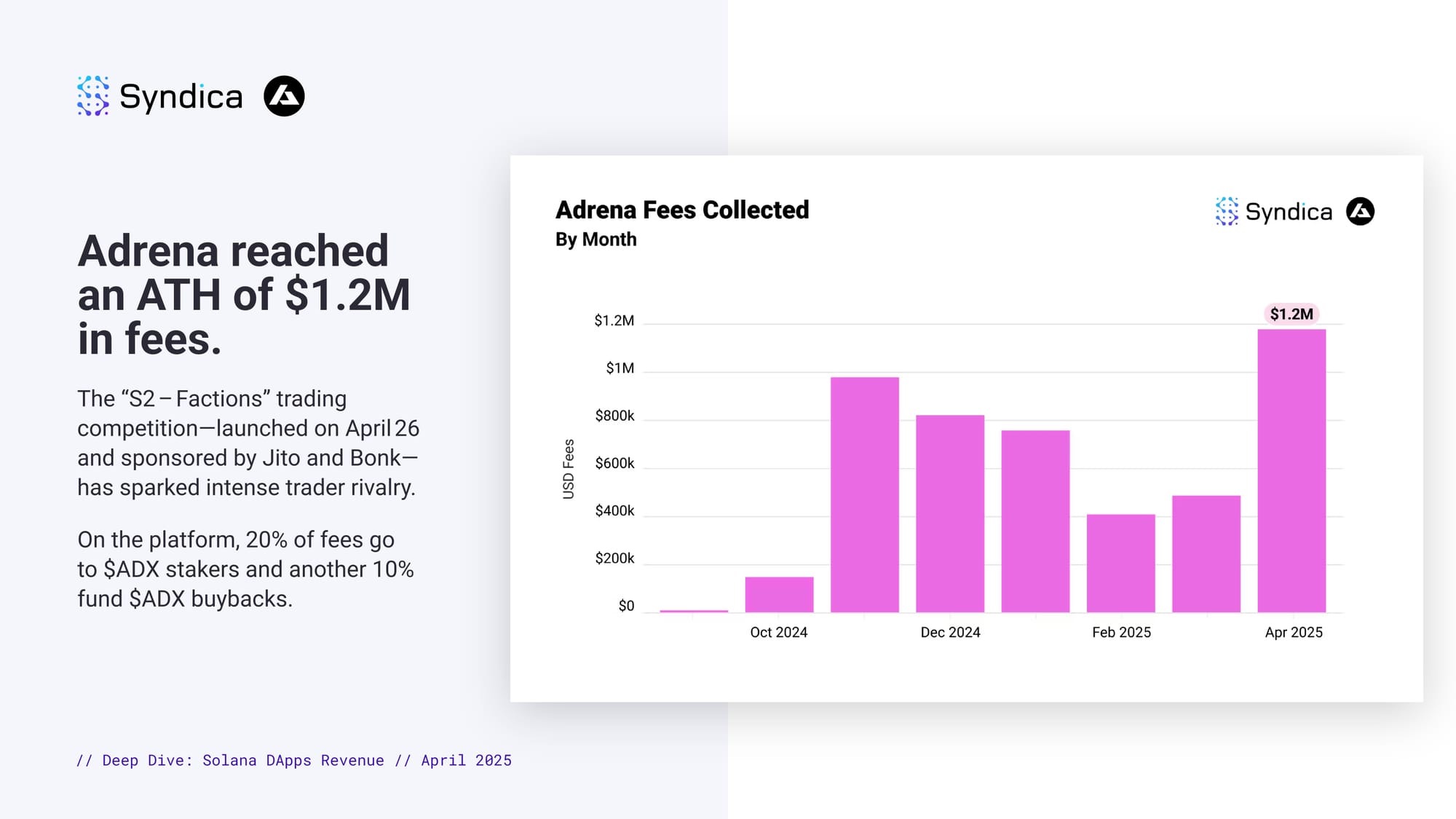Click the Oct 2024 bar

click(x=779, y=594)
